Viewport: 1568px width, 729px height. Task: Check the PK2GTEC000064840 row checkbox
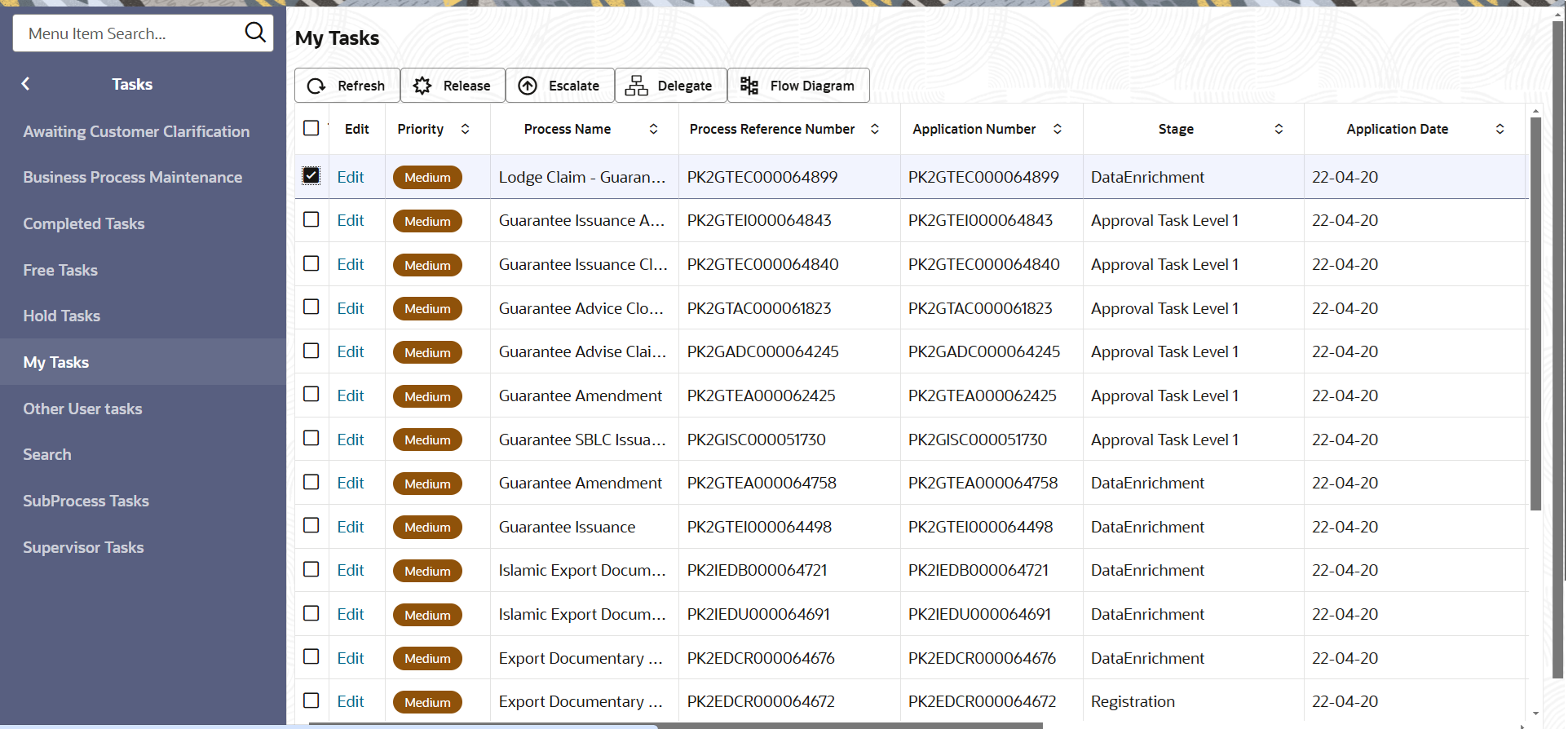311,263
